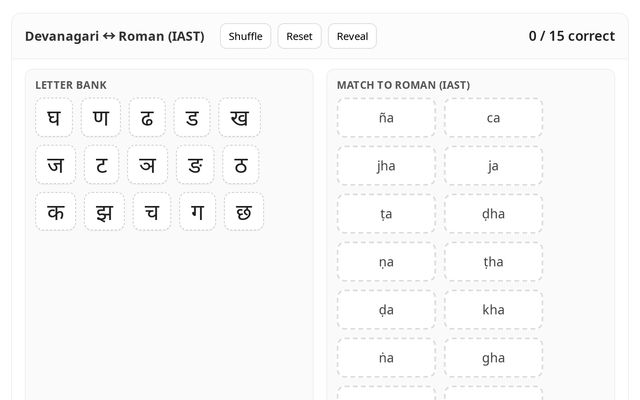Click the Reveal button
640x400 pixels.
352,36
